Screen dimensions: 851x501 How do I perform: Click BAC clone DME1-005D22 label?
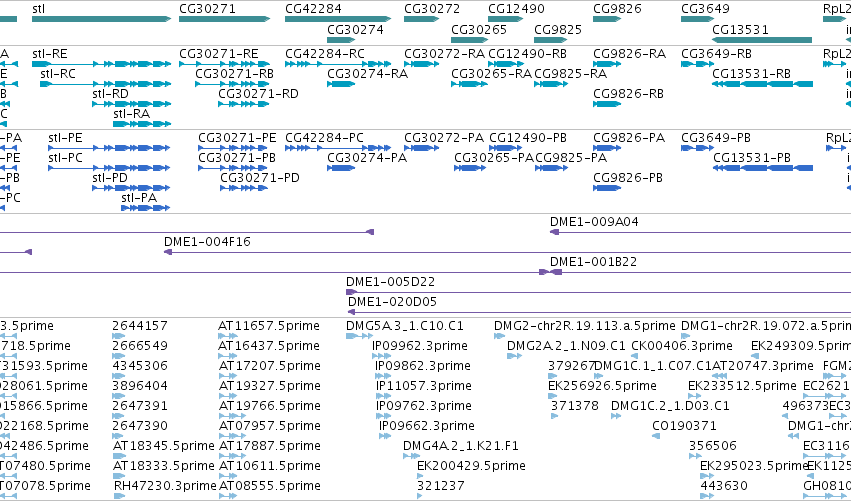tap(390, 282)
